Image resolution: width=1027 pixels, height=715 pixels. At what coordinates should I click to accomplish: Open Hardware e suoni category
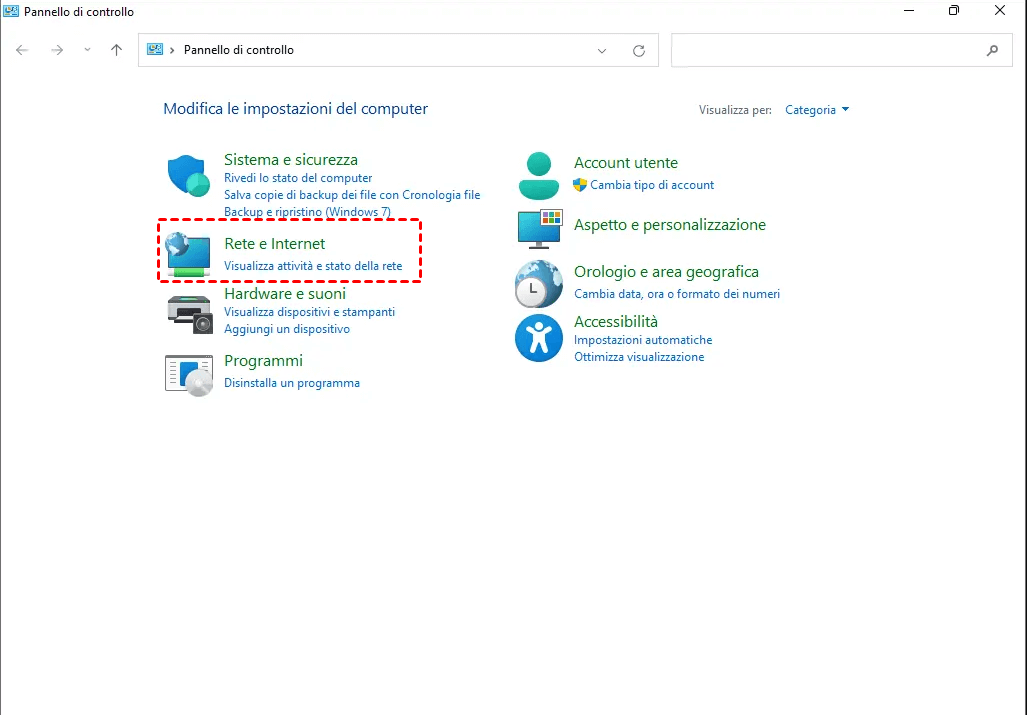coord(285,294)
